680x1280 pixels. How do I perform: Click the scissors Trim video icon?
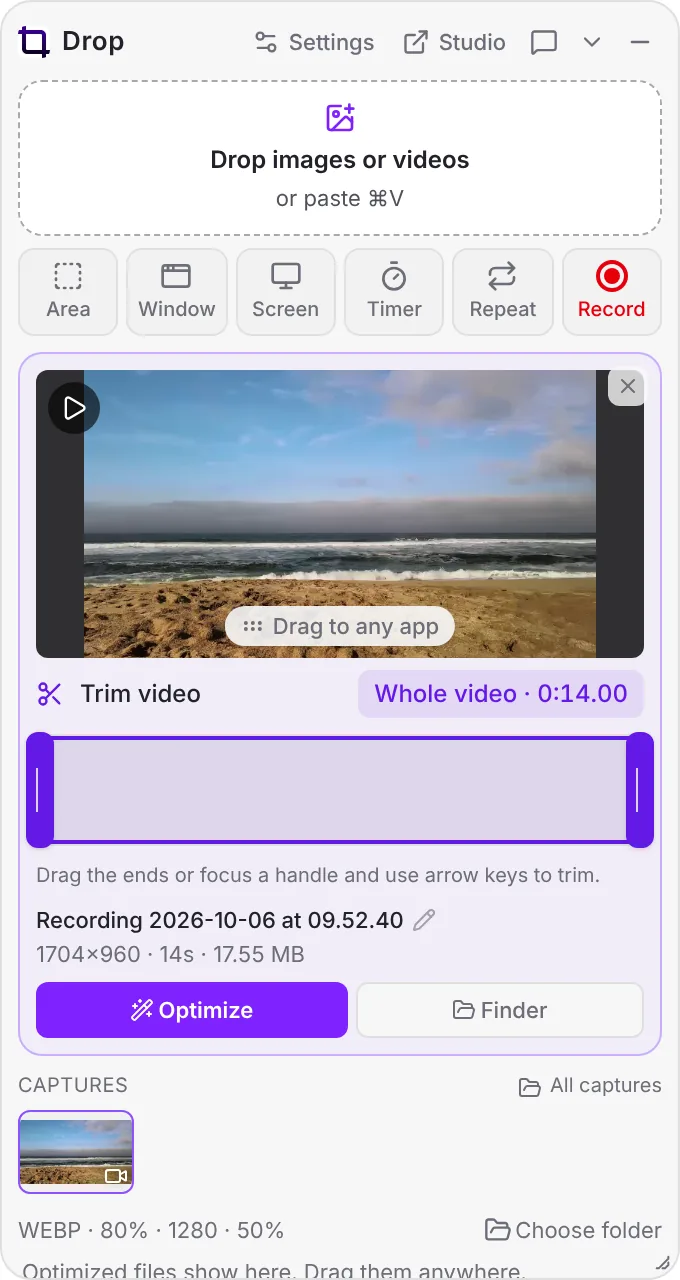tap(49, 694)
